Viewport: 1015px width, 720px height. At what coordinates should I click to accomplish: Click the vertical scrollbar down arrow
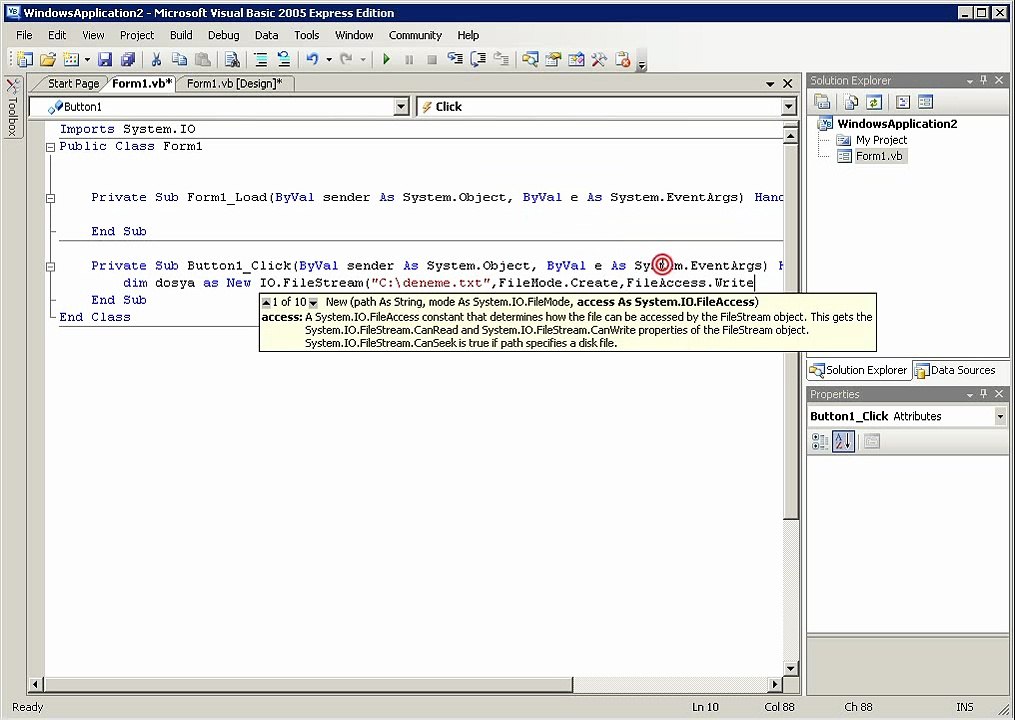pos(790,668)
